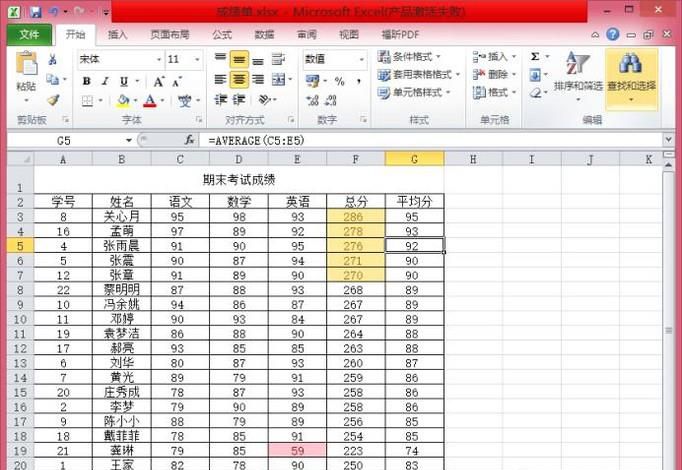The width and height of the screenshot is (682, 470).
Task: Click 格式 in the cells group
Action: (x=495, y=92)
